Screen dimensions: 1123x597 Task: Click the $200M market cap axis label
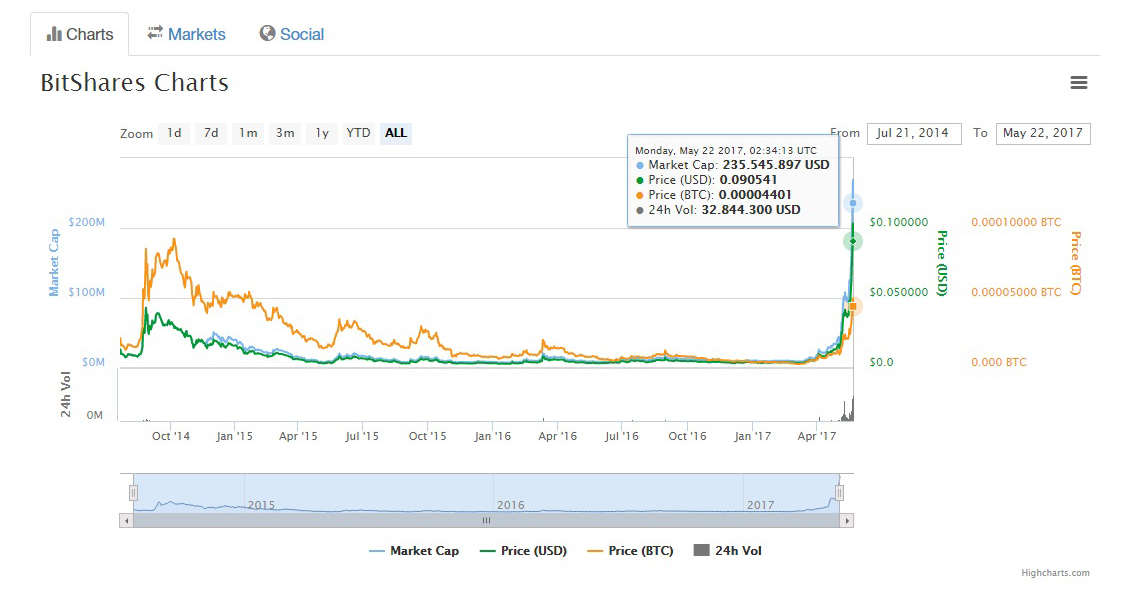[87, 222]
